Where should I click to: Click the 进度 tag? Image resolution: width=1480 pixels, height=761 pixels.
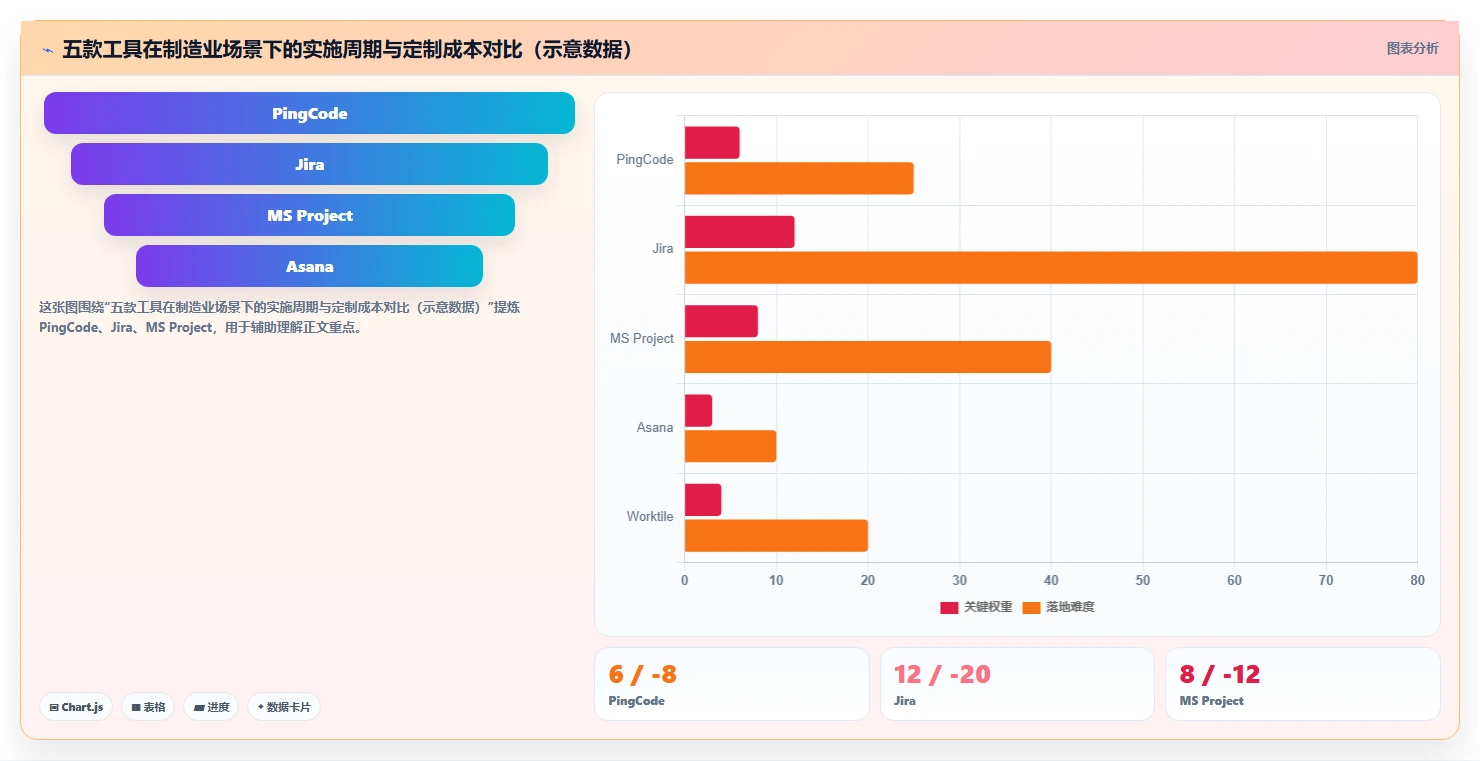pos(211,707)
